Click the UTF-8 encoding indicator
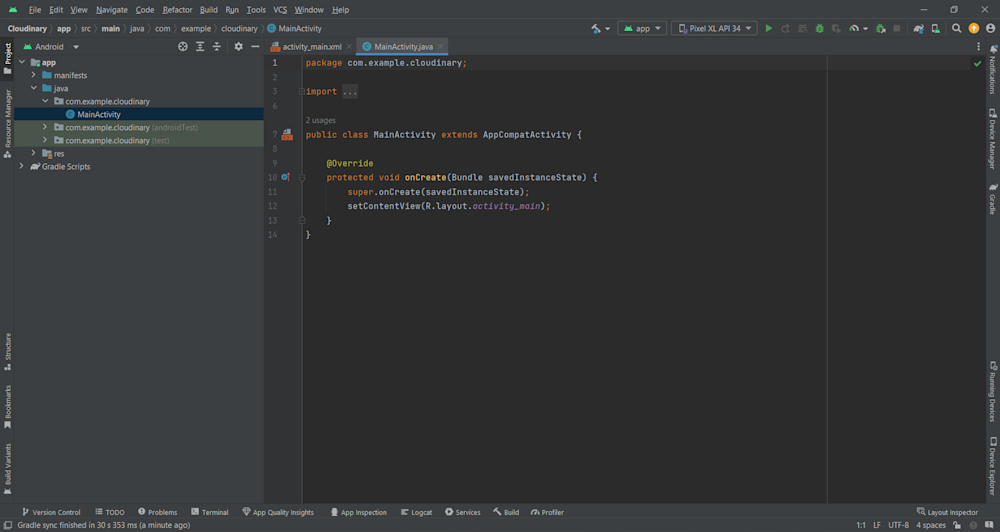Image resolution: width=1000 pixels, height=532 pixels. click(x=899, y=525)
